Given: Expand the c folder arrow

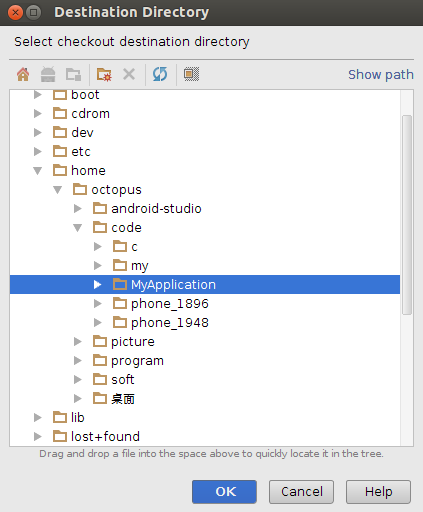Looking at the screenshot, I should [x=98, y=247].
